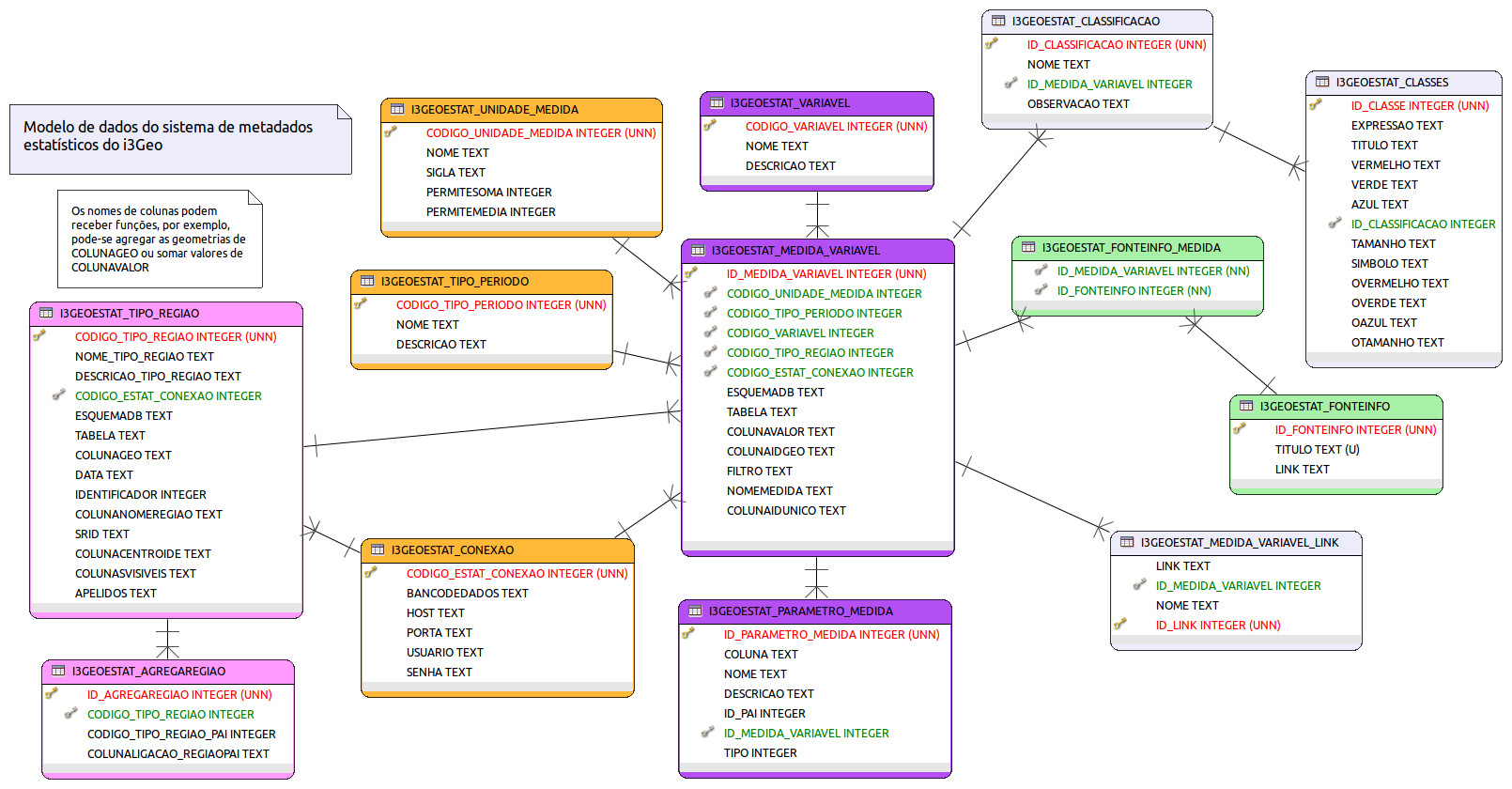Select the I3GEOESTAT_CONEXAO table title
The height and width of the screenshot is (789, 1512).
(x=453, y=550)
